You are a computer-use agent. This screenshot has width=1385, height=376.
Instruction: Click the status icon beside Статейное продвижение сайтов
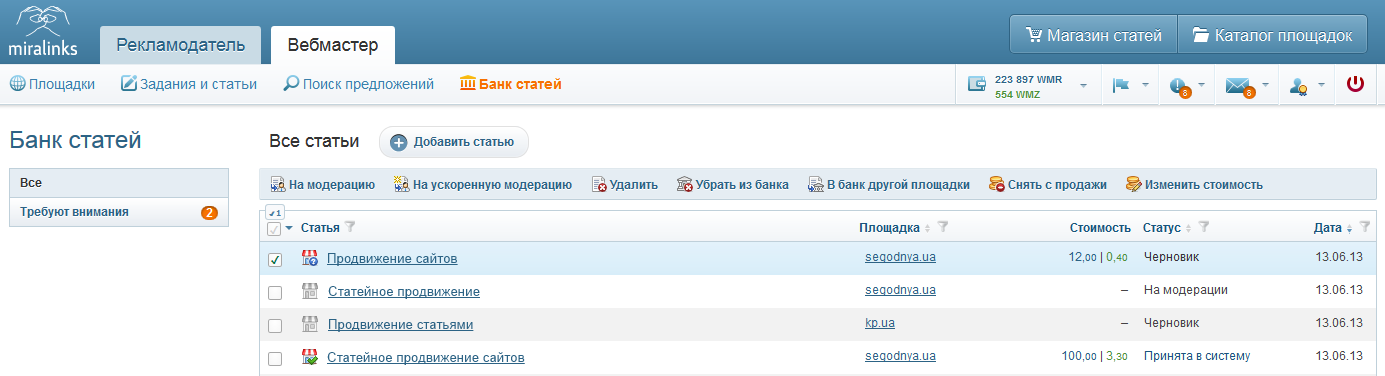[309, 357]
